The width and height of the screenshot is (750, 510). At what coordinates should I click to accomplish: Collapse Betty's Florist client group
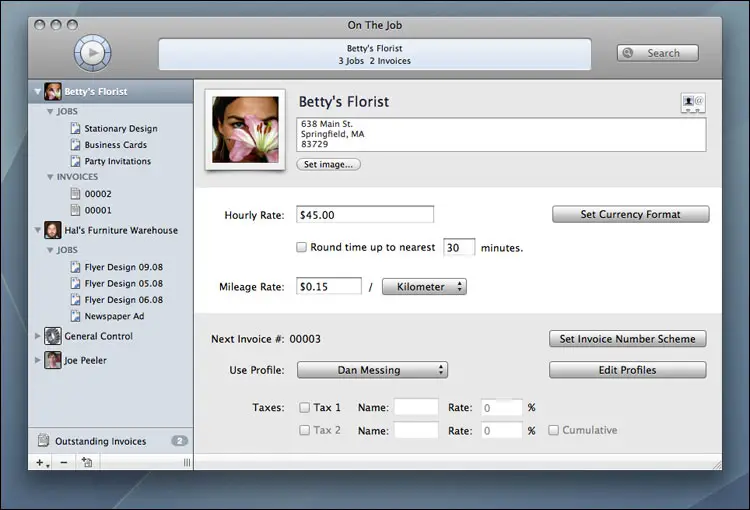pos(37,91)
